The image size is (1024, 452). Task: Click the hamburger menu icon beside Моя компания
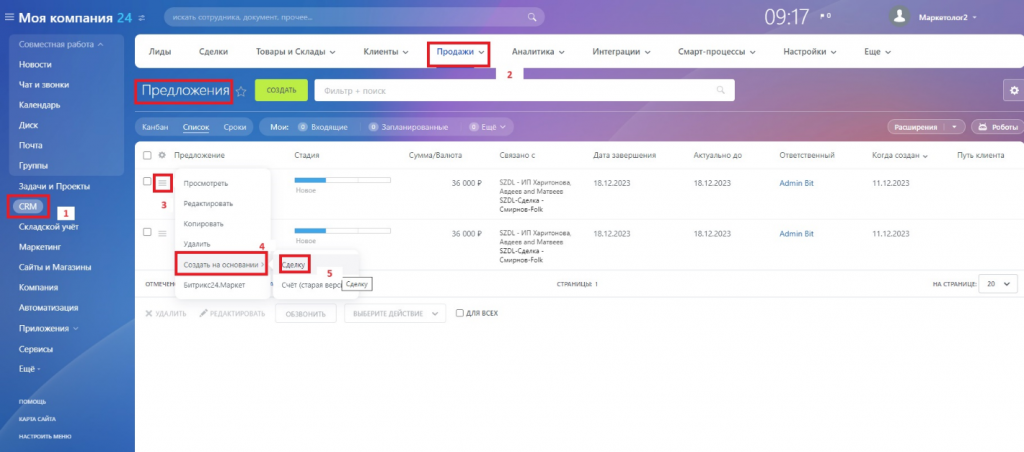coord(10,17)
